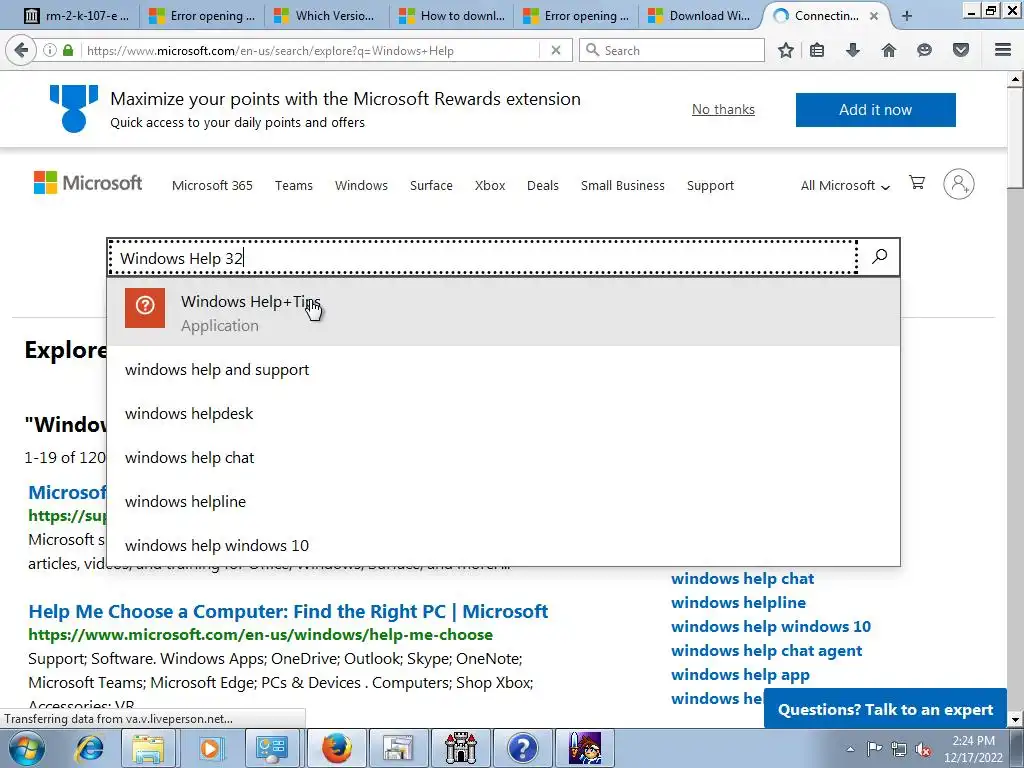This screenshot has width=1024, height=768.
Task: Open the shopping cart icon
Action: click(917, 183)
